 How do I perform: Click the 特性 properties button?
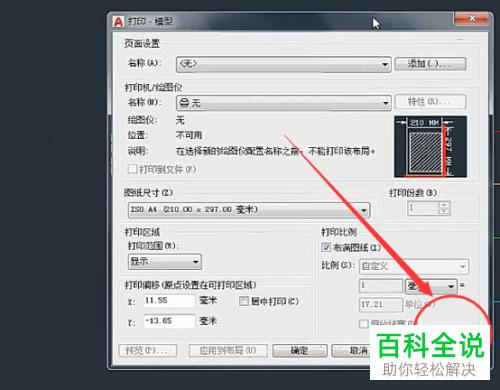430,102
